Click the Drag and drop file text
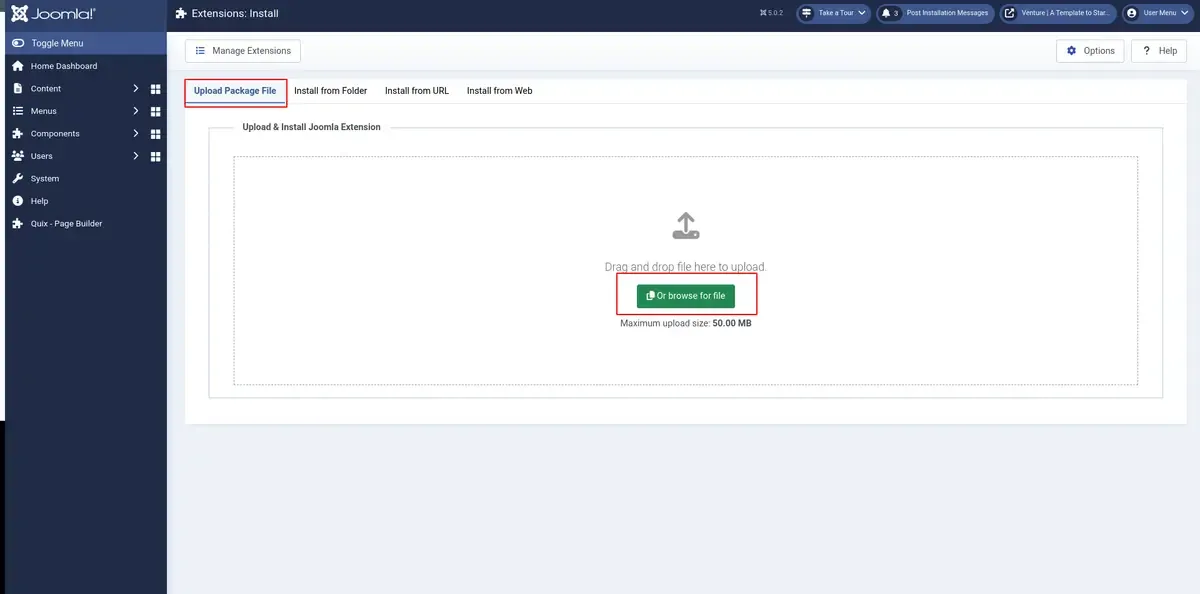This screenshot has height=594, width=1200. 686,267
